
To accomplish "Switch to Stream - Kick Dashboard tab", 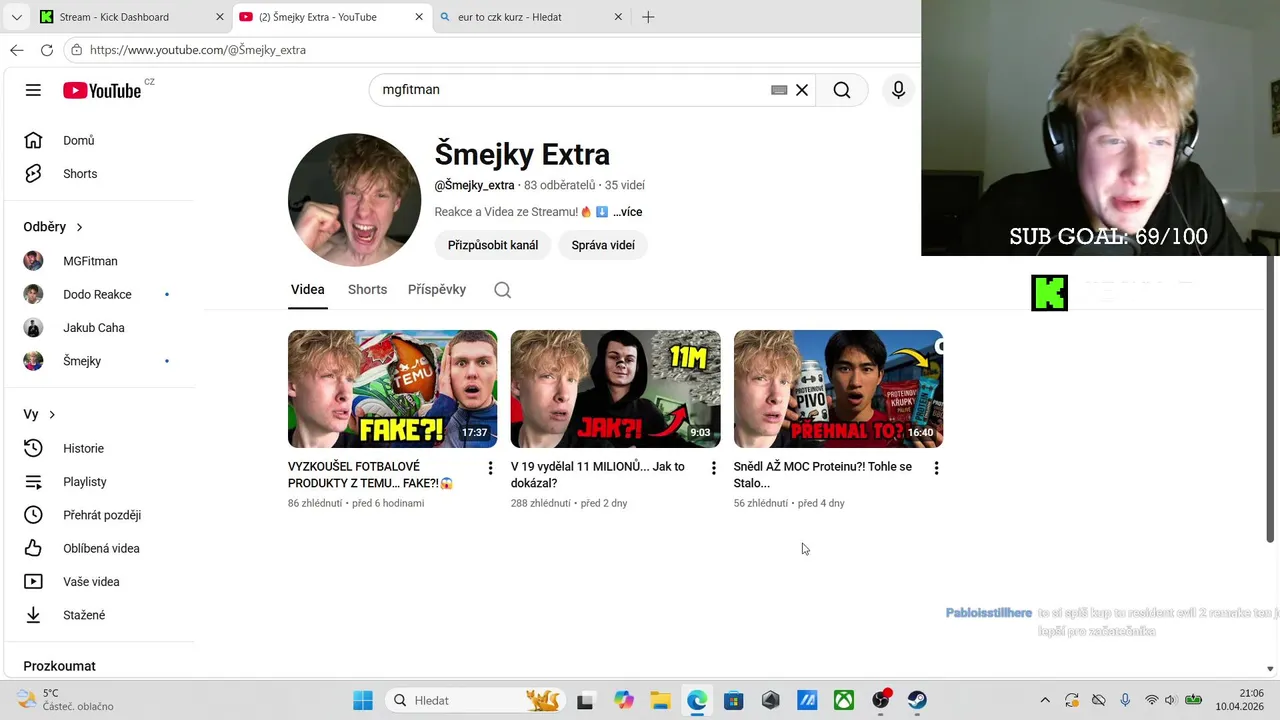I will [x=115, y=17].
